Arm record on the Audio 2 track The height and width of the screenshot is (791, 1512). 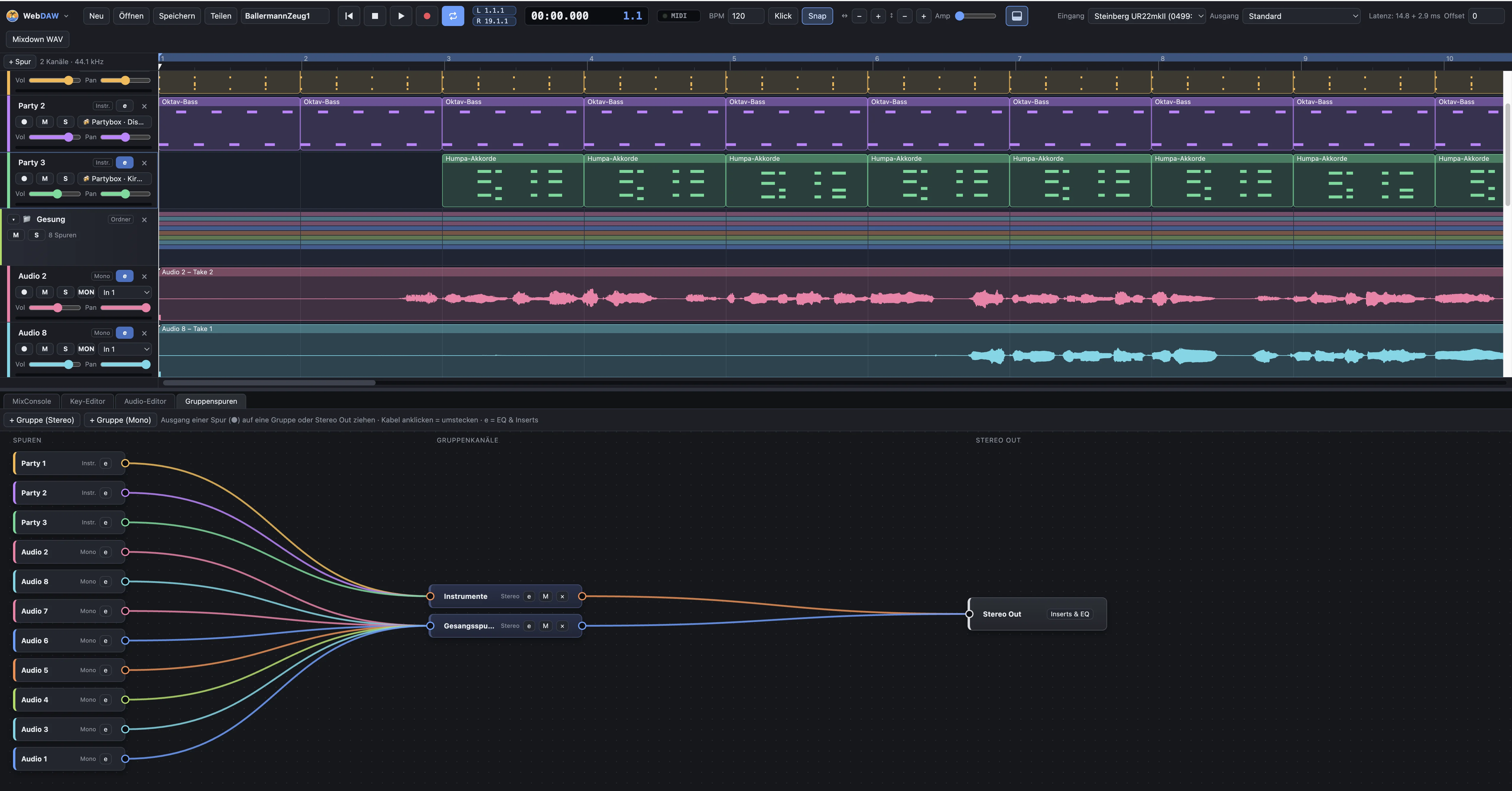click(x=24, y=292)
